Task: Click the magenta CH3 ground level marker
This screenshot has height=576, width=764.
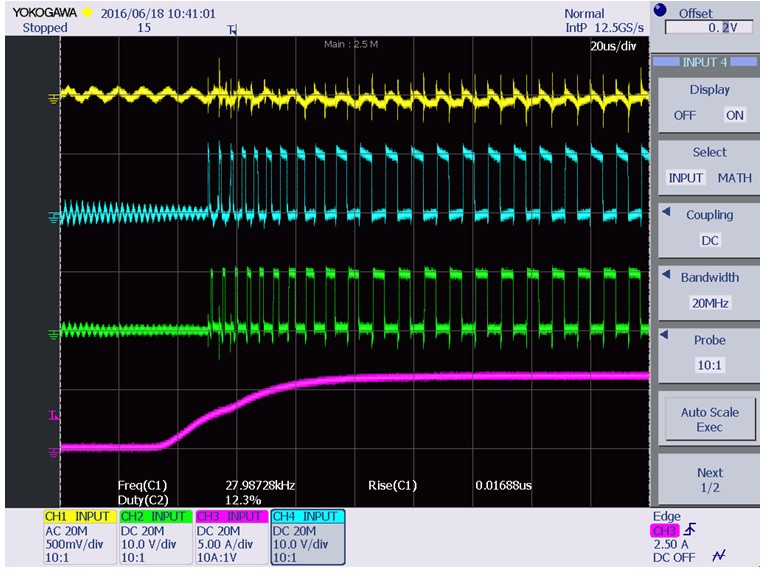Action: click(x=53, y=451)
